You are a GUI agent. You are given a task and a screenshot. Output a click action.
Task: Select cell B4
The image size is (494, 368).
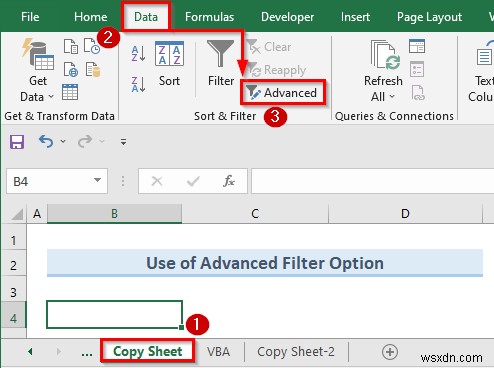click(x=114, y=314)
